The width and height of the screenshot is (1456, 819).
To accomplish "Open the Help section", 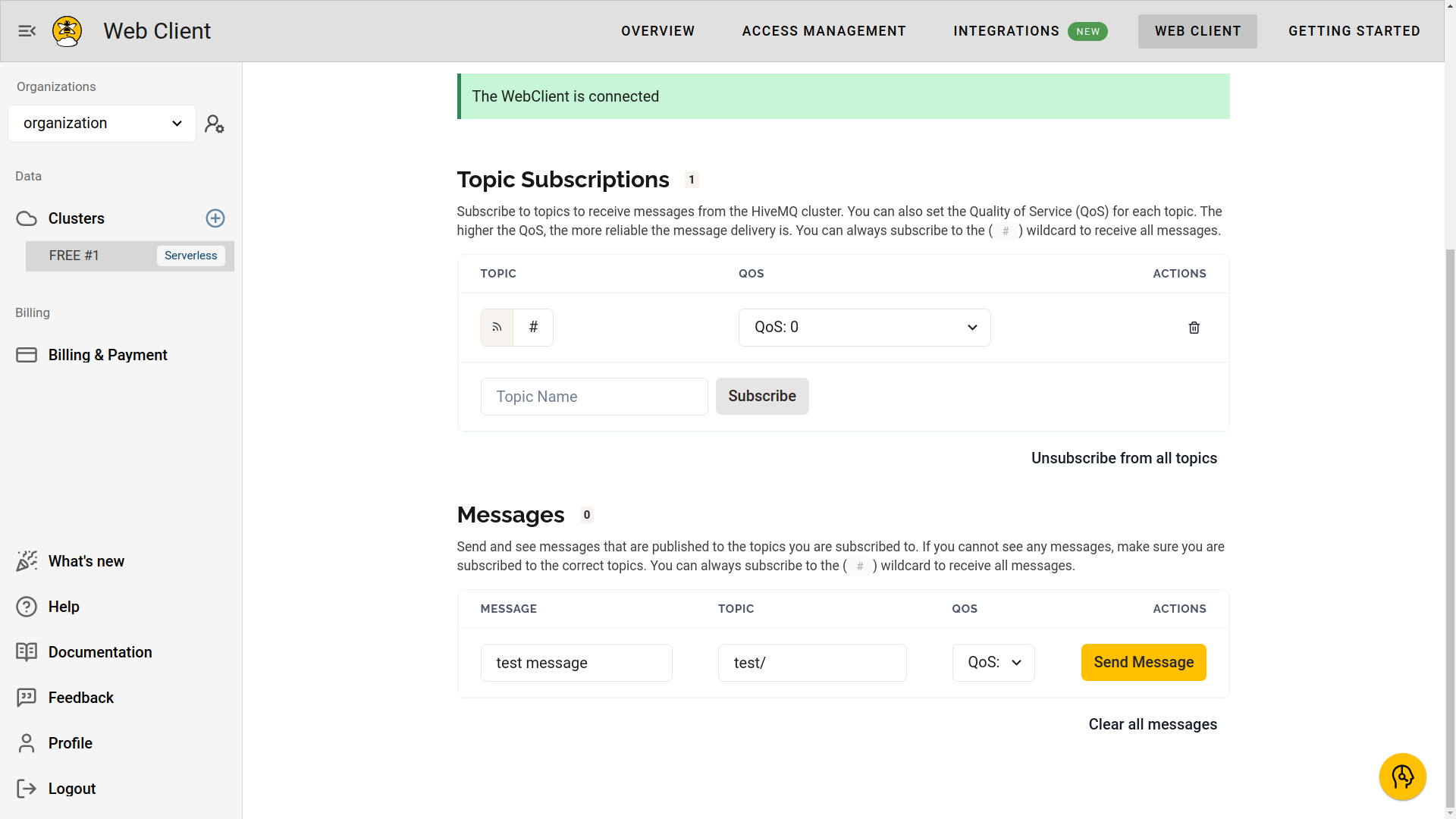I will point(64,607).
